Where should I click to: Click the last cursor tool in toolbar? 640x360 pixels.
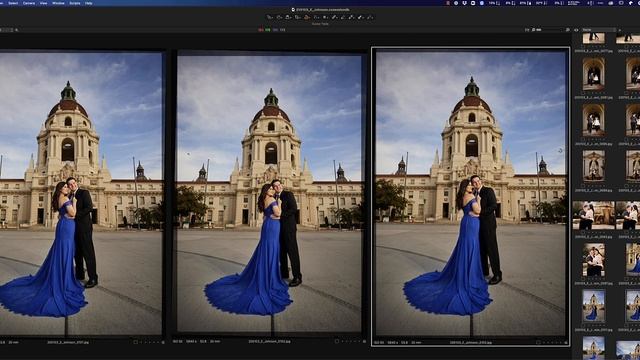[x=370, y=17]
